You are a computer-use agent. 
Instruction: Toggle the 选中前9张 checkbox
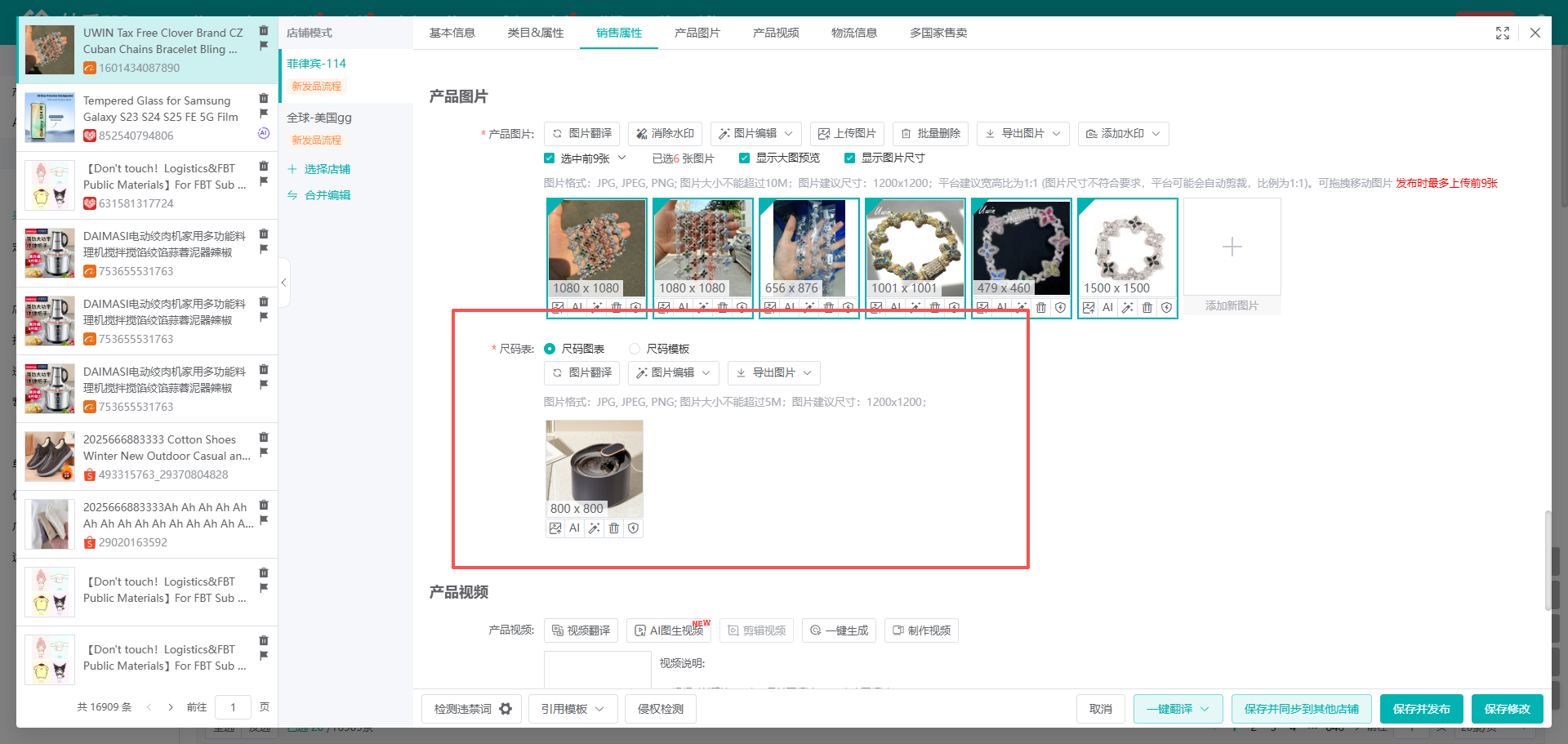pos(549,158)
